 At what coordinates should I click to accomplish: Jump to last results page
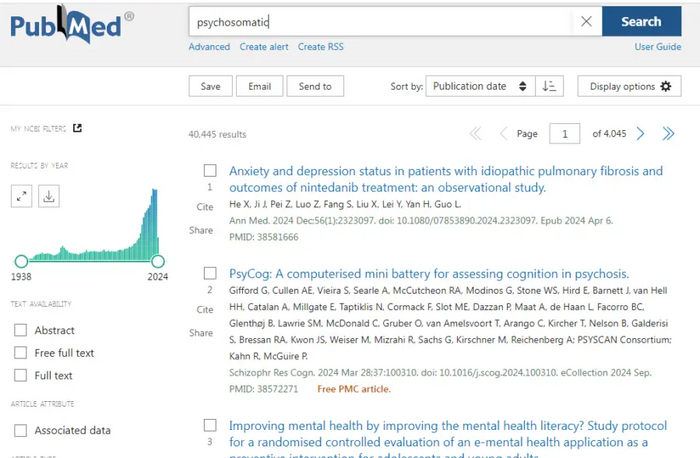pyautogui.click(x=668, y=134)
